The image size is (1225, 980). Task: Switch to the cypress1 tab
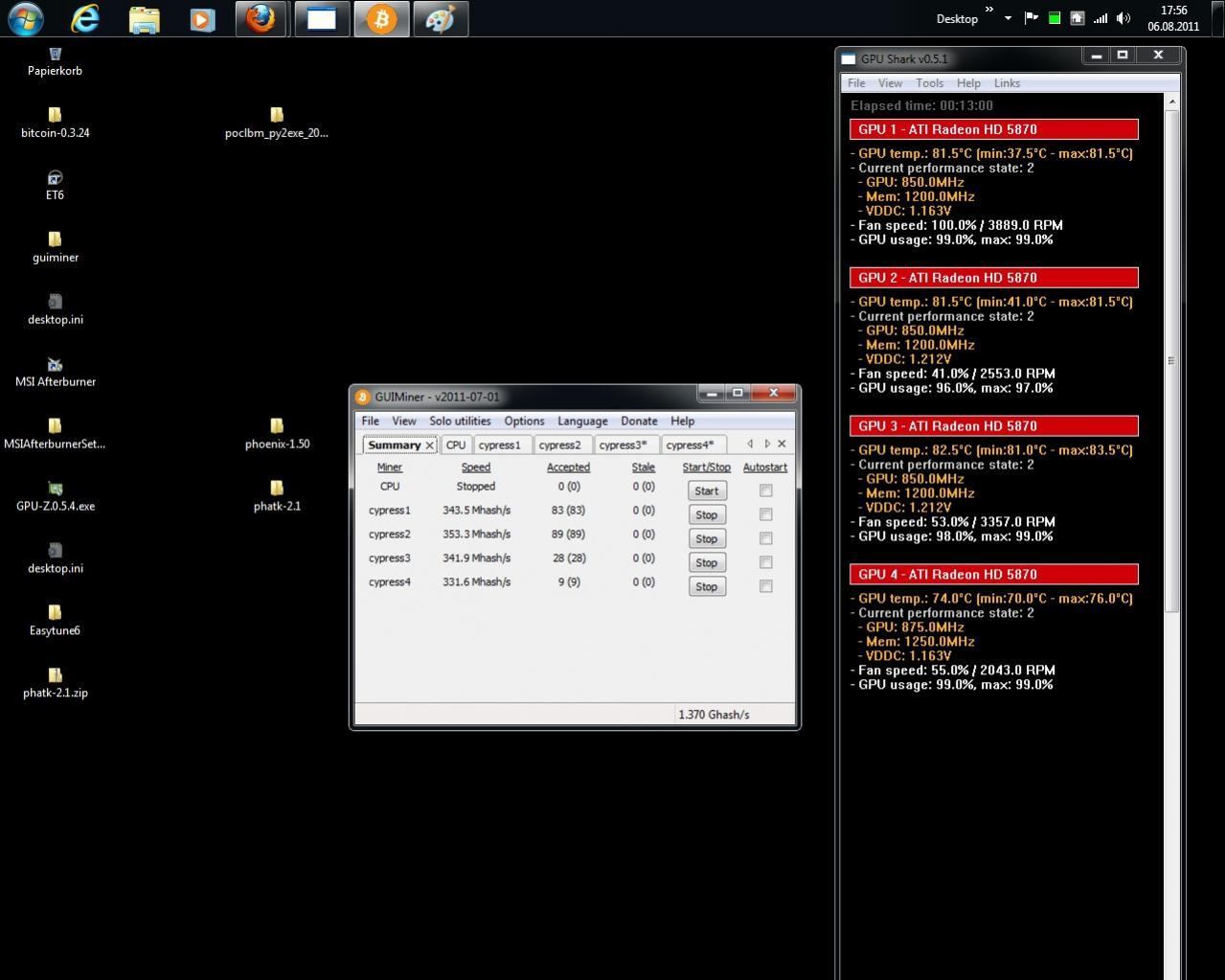point(500,444)
